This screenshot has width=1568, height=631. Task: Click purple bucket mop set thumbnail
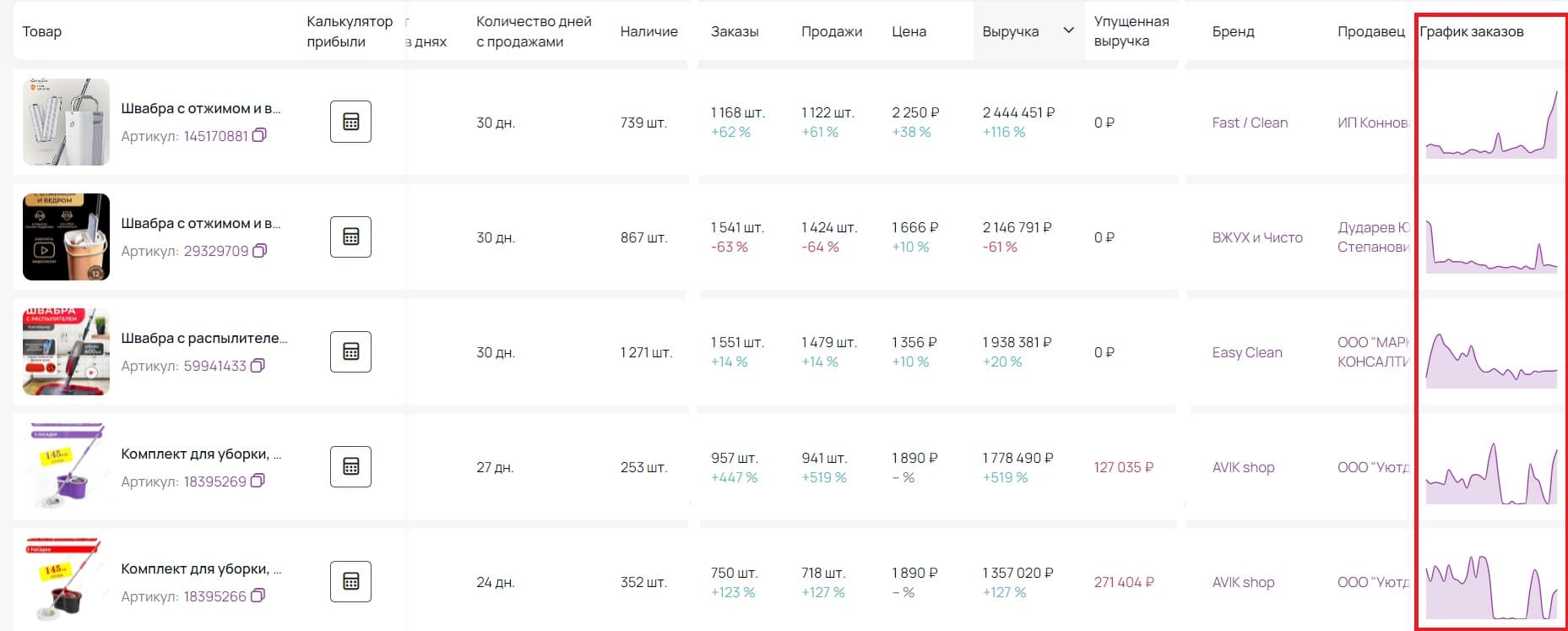[x=66, y=466]
